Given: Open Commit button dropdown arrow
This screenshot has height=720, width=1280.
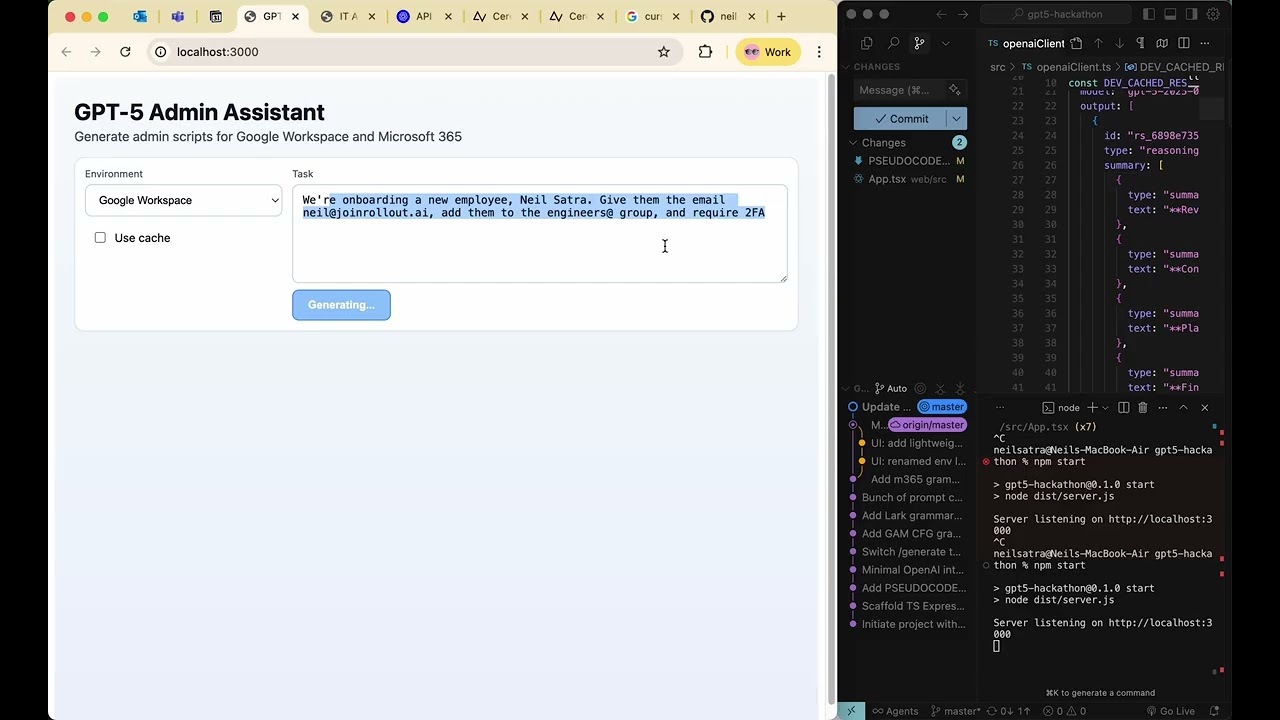Looking at the screenshot, I should 956,119.
